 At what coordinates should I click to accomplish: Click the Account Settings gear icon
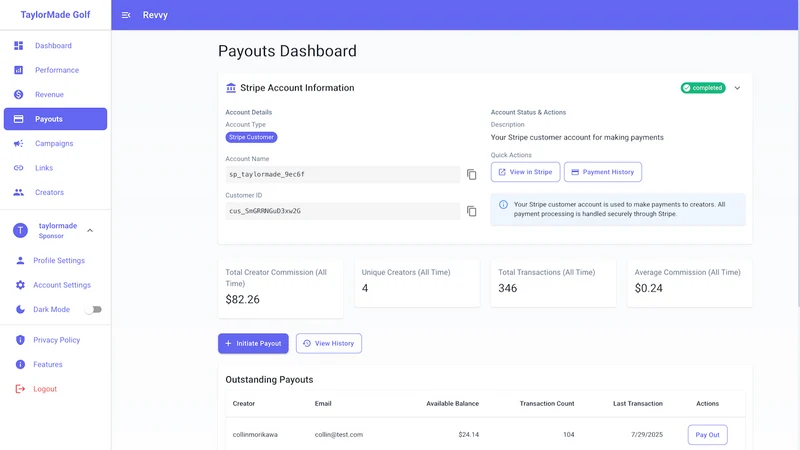[20, 285]
